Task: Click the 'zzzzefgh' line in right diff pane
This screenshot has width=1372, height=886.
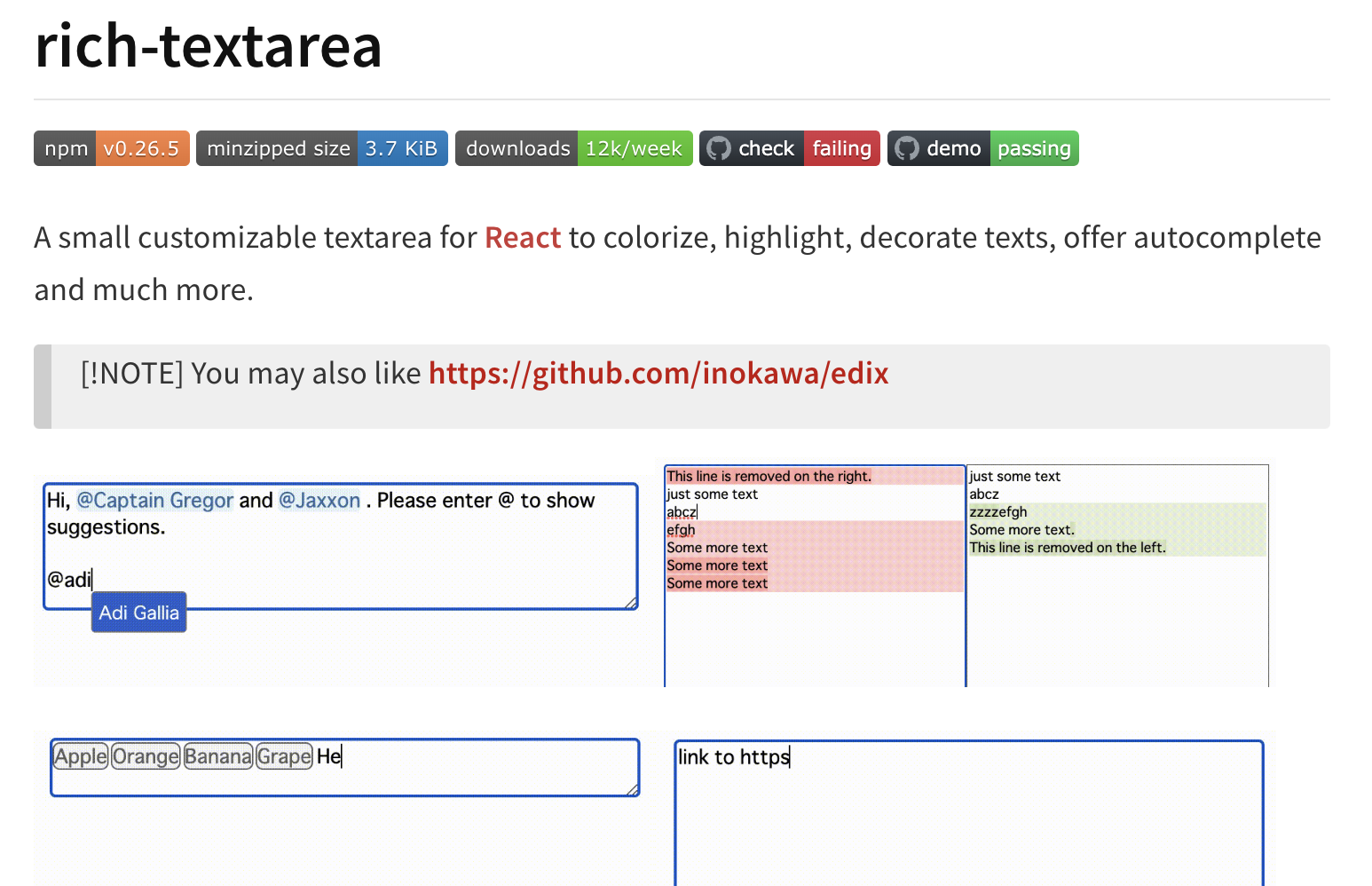Action: click(x=998, y=512)
